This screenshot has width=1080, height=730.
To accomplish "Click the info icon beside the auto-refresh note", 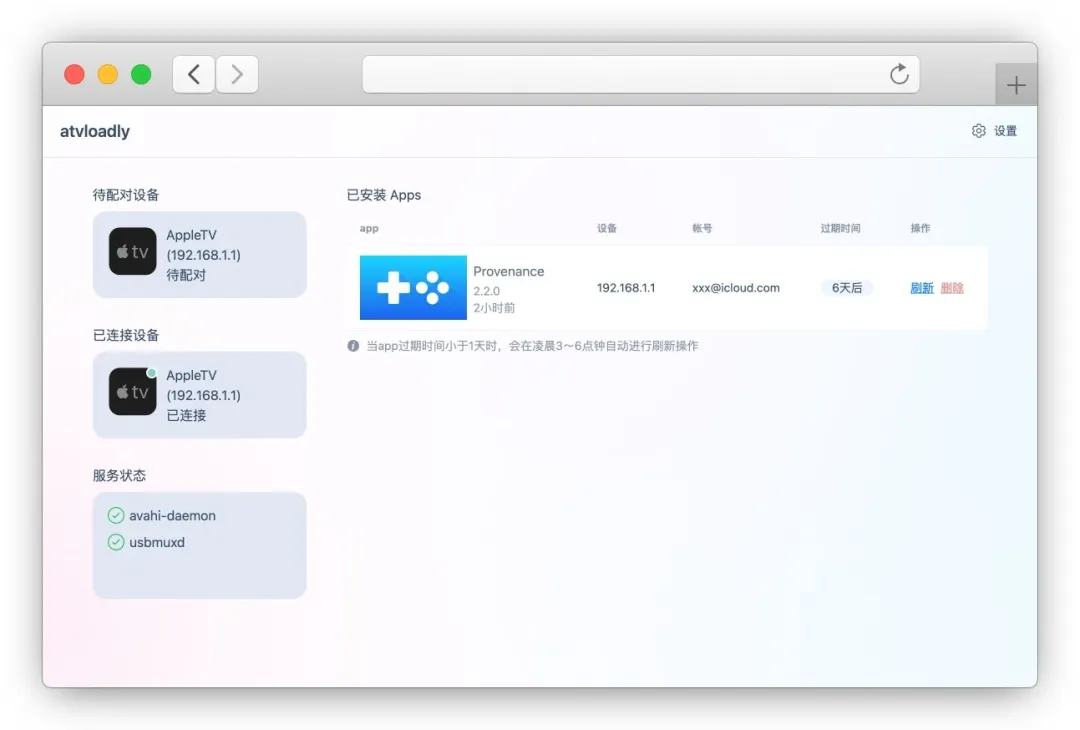I will pyautogui.click(x=353, y=346).
